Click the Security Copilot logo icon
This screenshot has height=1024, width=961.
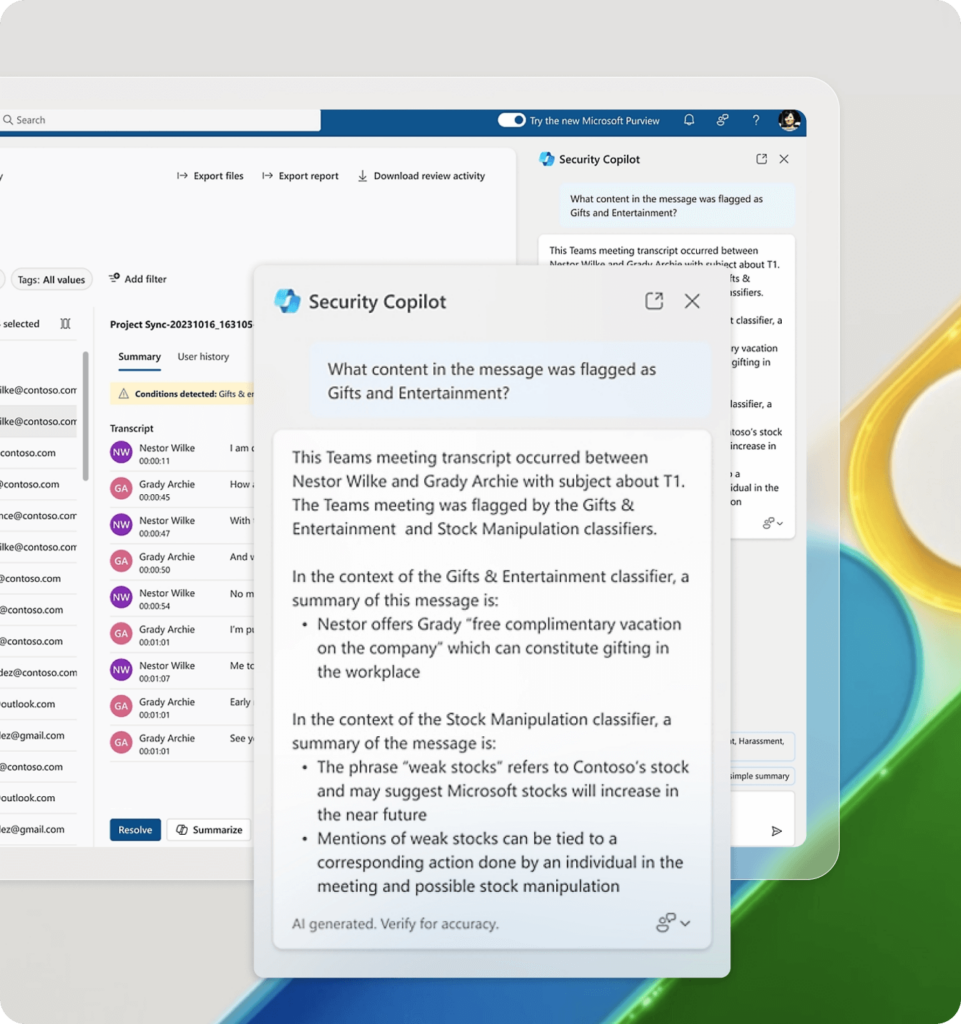coord(288,300)
